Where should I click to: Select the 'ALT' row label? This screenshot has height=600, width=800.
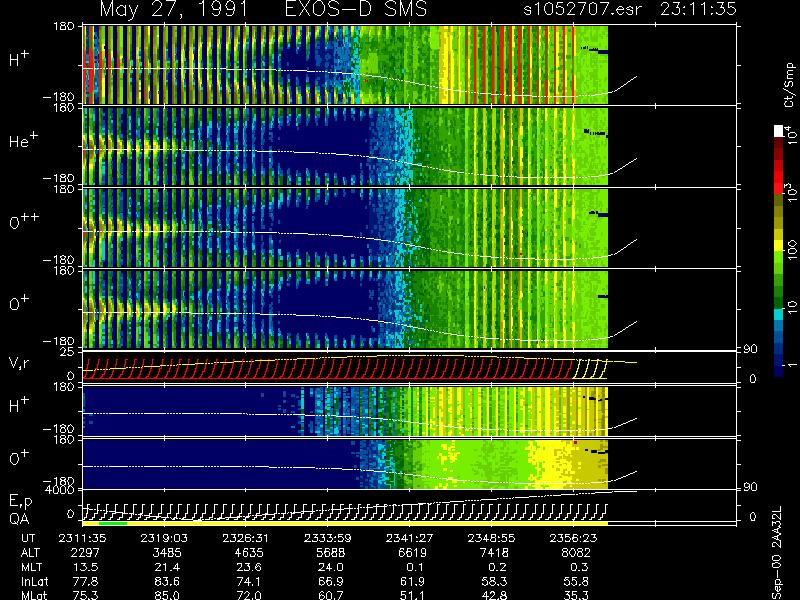pos(30,553)
